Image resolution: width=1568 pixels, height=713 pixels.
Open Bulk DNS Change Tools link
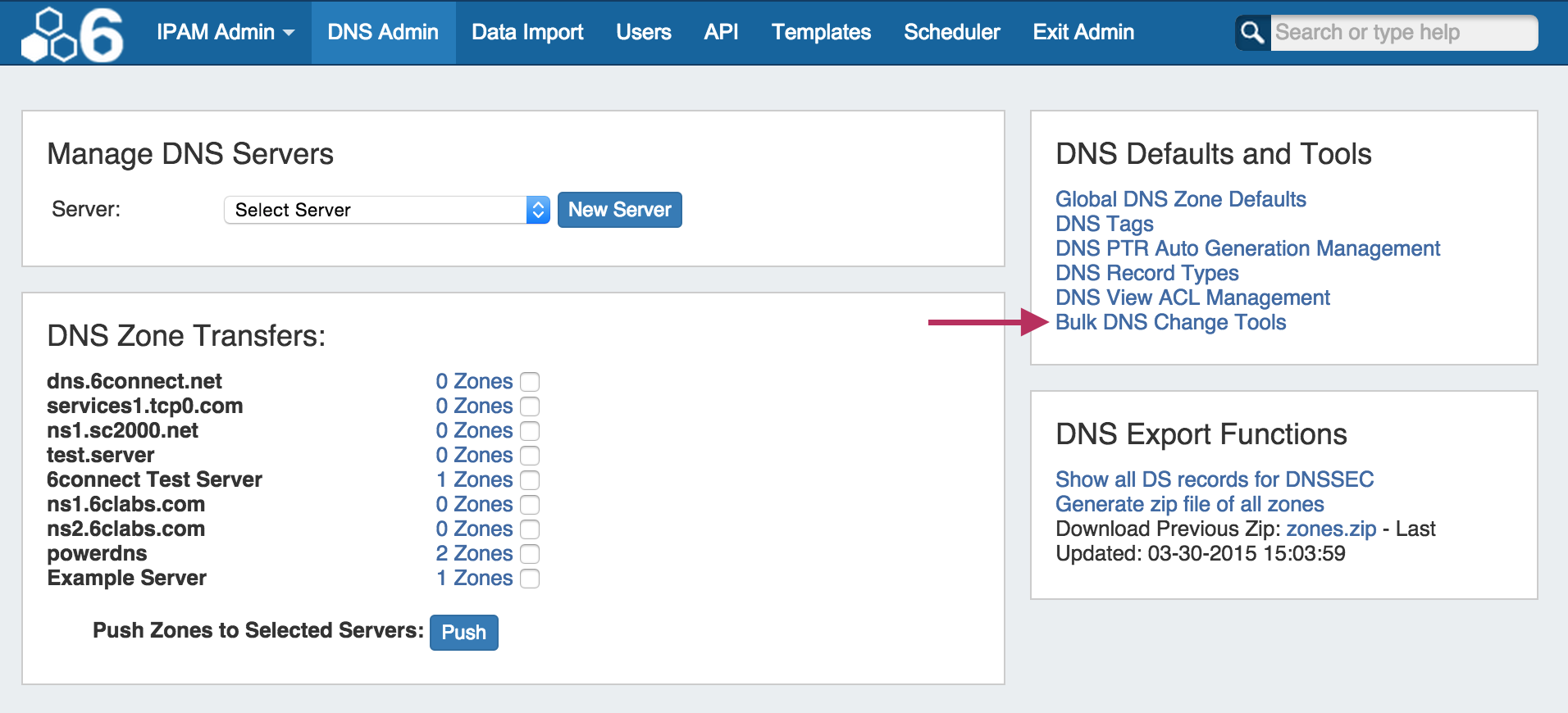click(1170, 323)
